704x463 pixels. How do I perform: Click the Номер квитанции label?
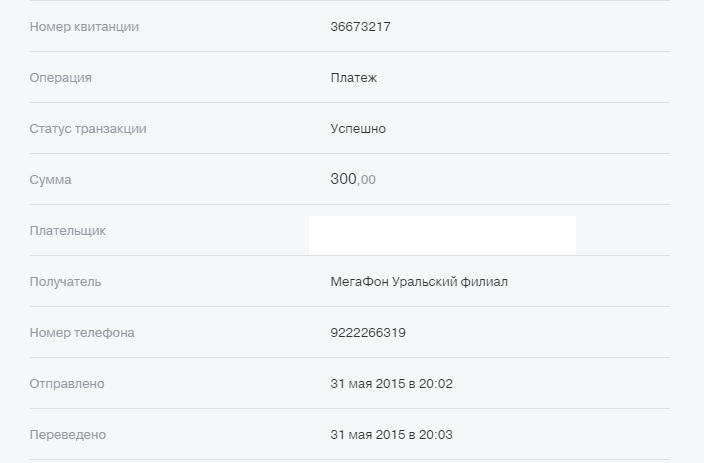[x=84, y=26]
